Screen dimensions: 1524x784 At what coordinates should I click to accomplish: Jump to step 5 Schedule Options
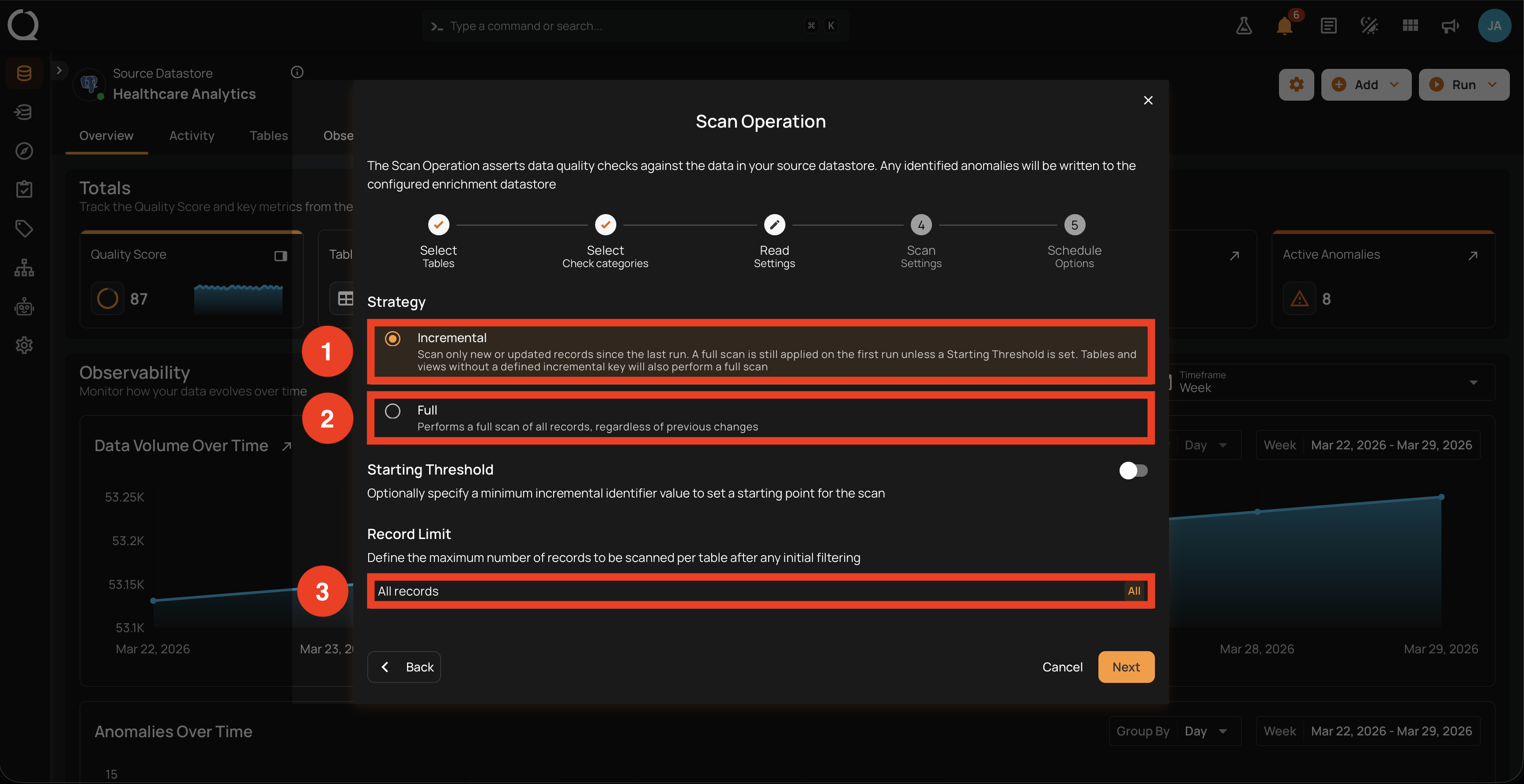[x=1075, y=225]
